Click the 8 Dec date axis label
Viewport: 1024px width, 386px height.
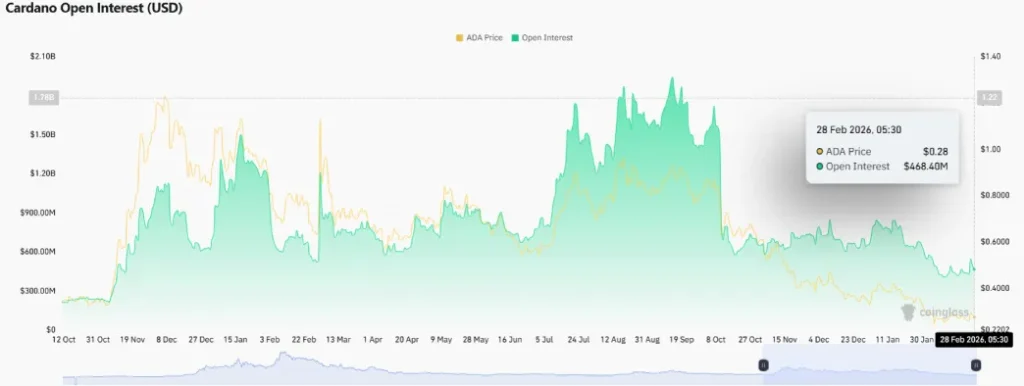(167, 340)
